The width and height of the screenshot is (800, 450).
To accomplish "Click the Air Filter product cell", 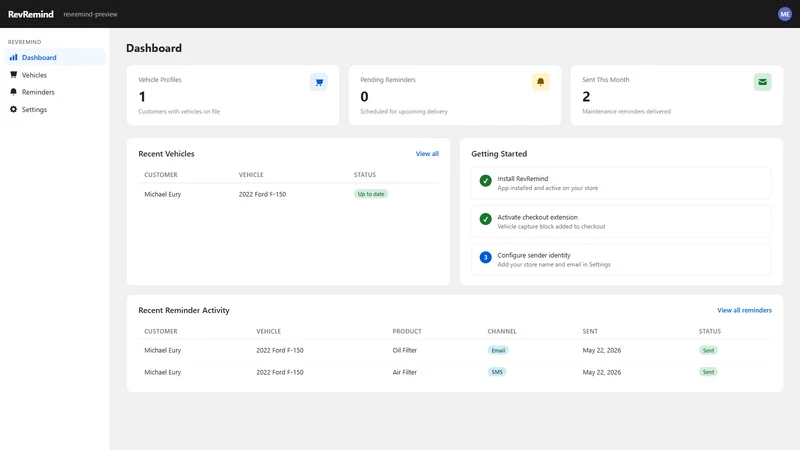I will (x=405, y=372).
